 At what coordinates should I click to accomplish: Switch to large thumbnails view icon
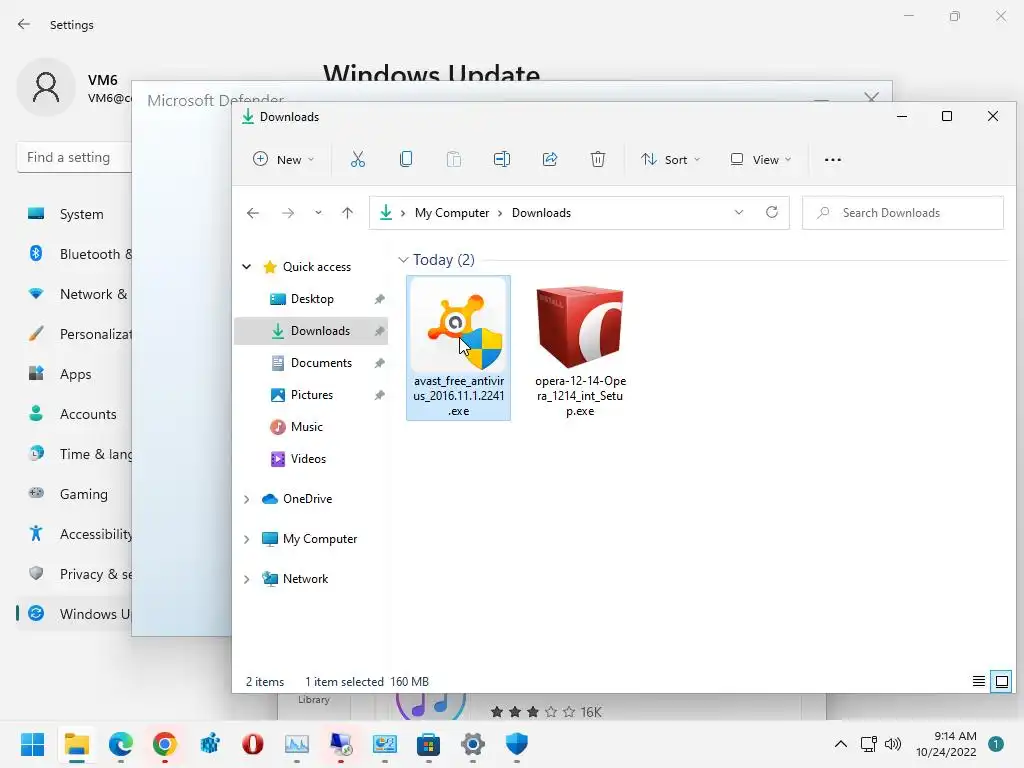coord(1001,682)
